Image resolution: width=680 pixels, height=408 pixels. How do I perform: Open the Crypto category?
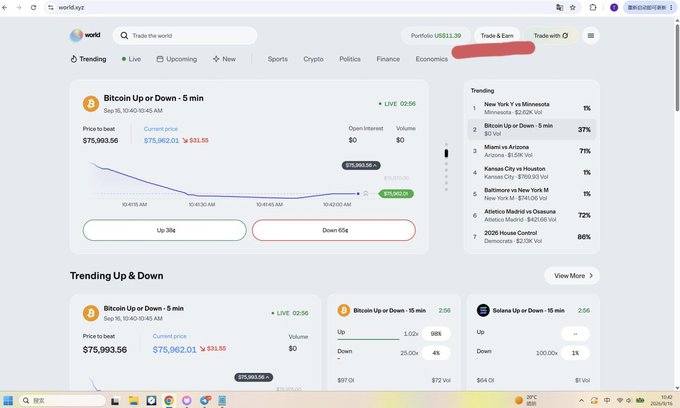314,59
